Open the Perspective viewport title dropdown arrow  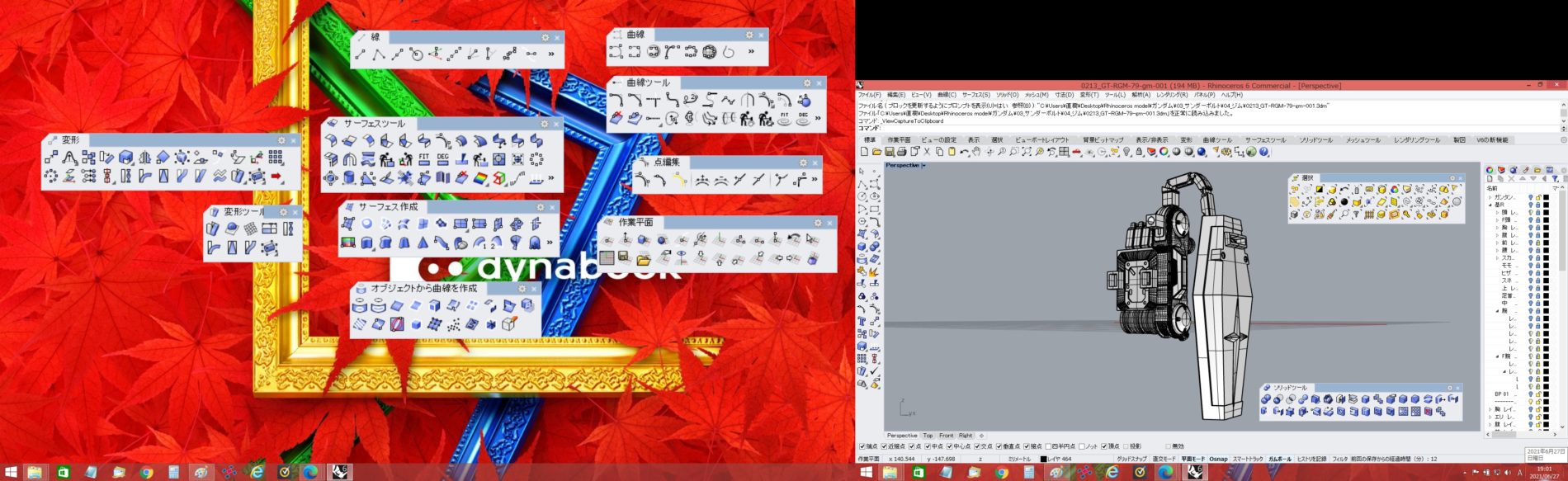coord(924,166)
